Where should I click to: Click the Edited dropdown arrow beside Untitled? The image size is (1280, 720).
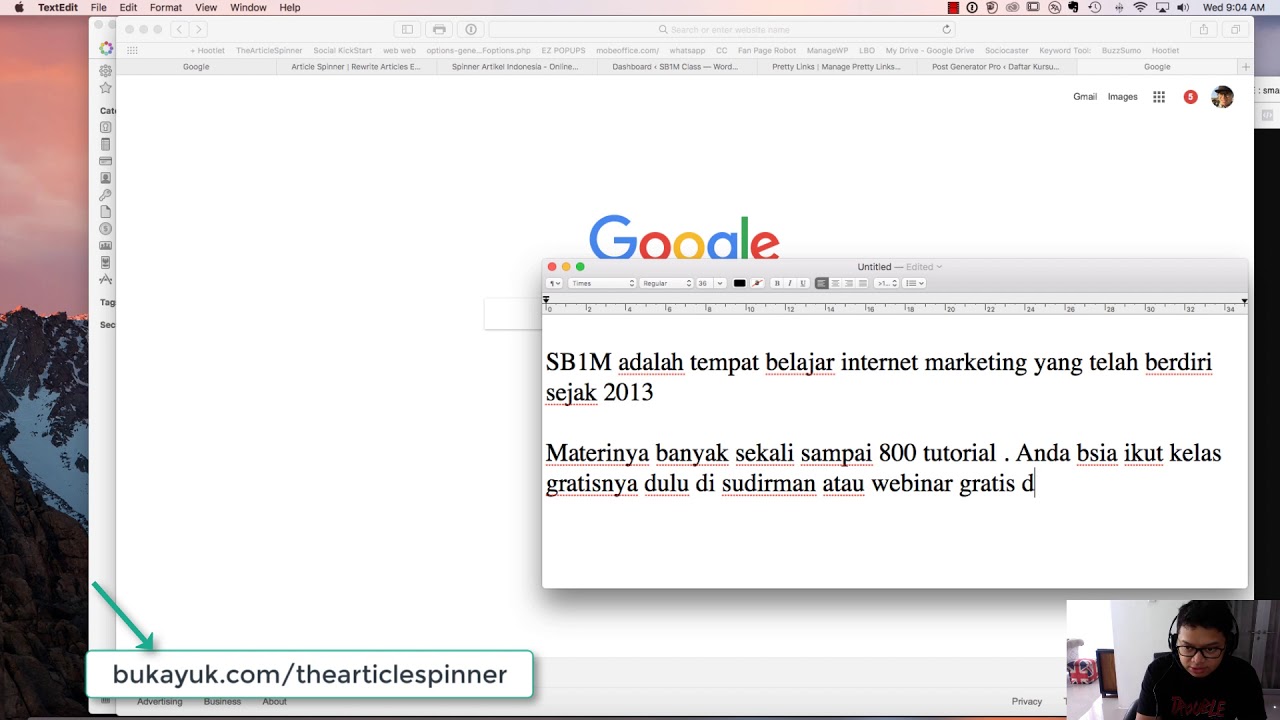(x=939, y=267)
